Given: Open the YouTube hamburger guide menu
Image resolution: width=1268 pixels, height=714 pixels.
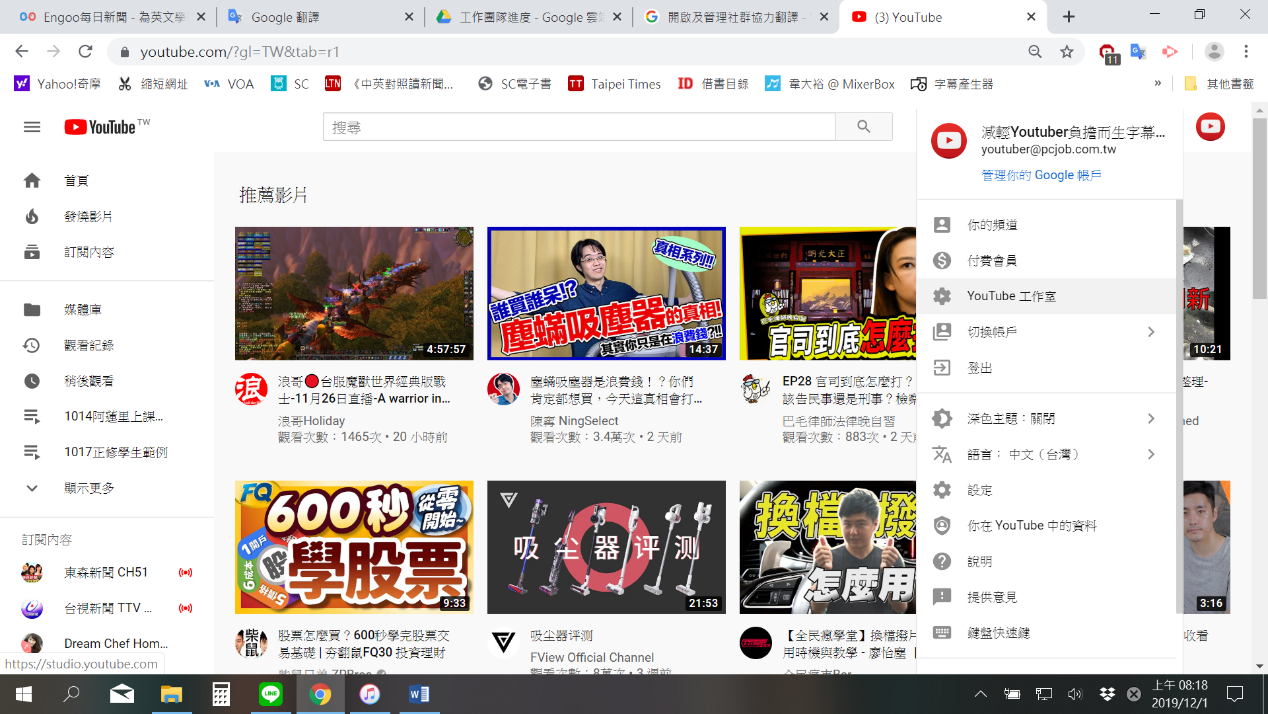Looking at the screenshot, I should (32, 127).
